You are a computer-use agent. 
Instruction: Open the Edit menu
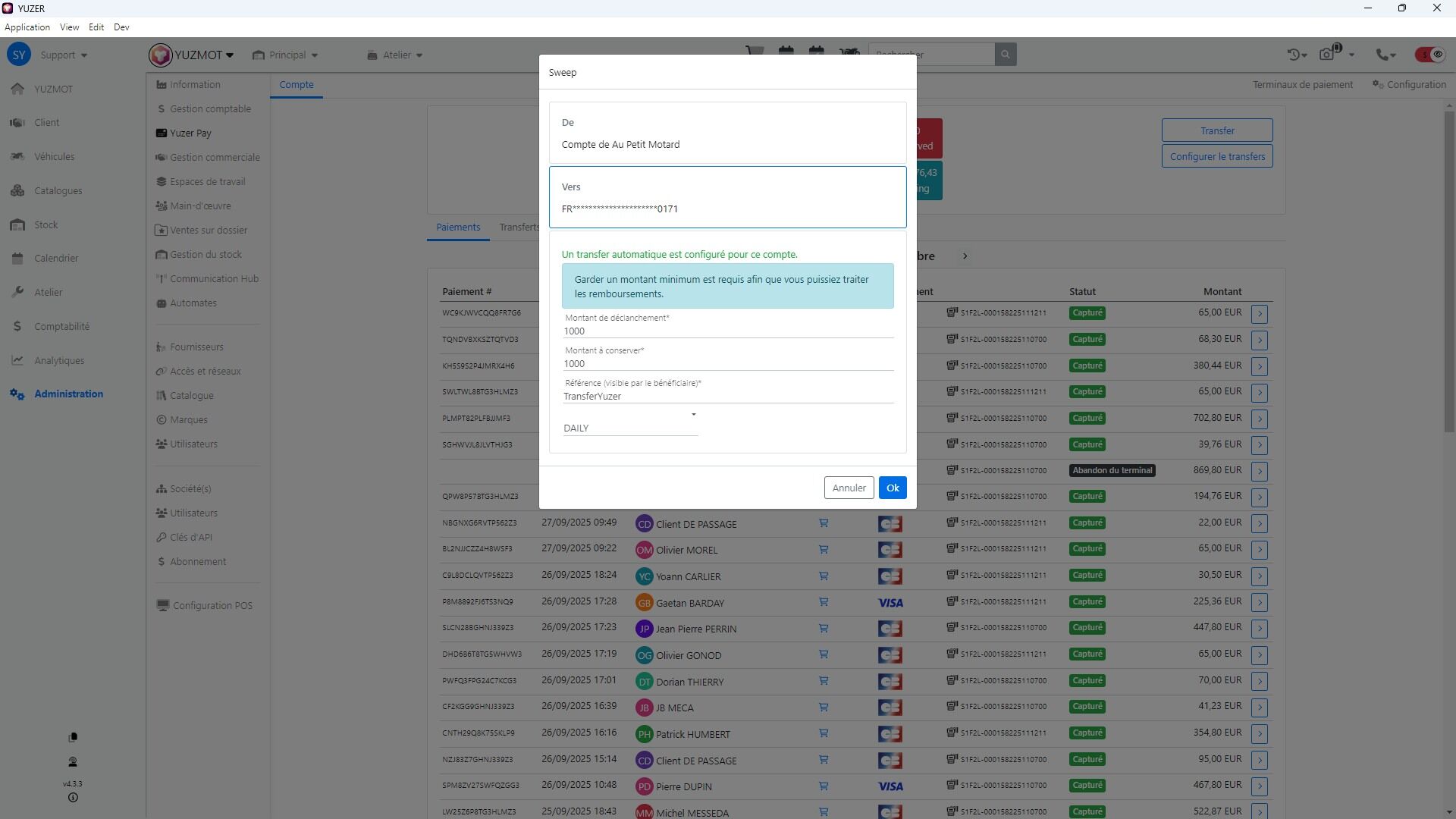96,27
